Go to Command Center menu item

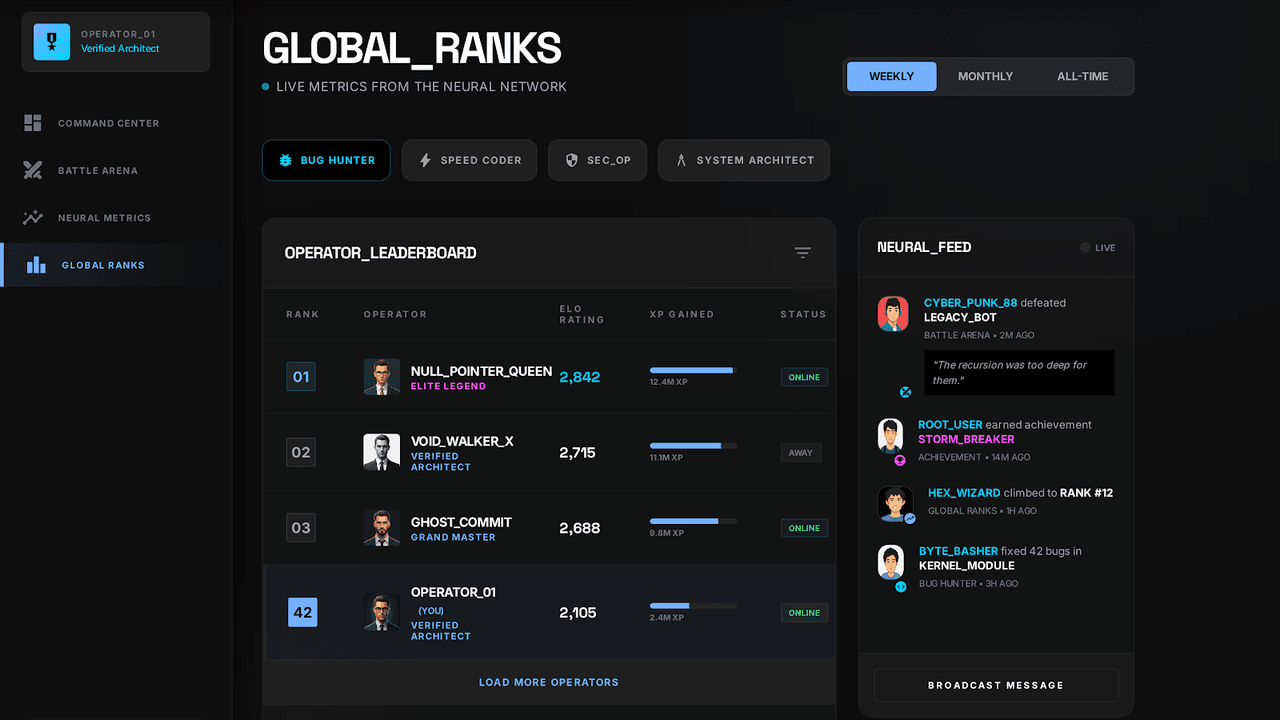pos(109,123)
